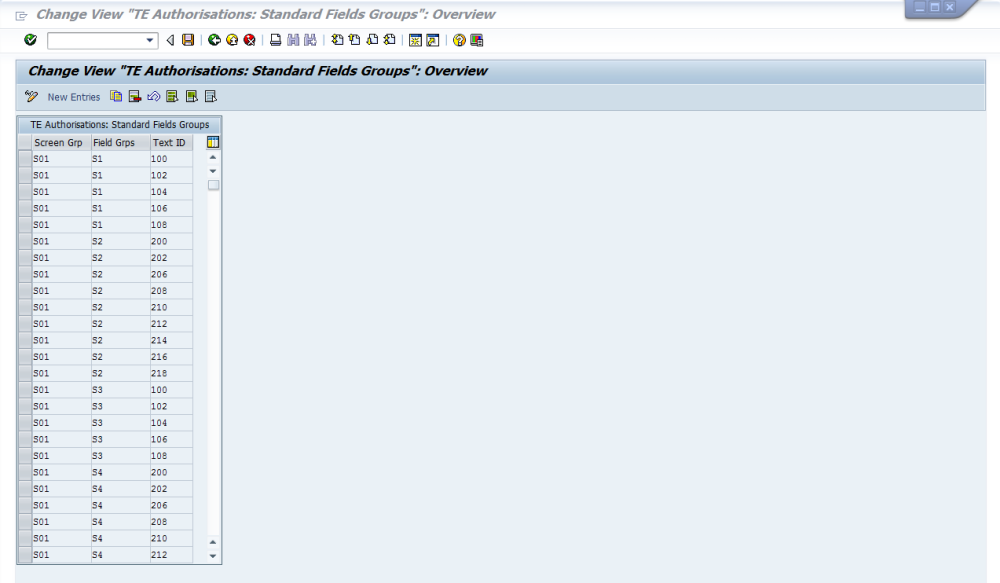Click the Next Page icon
This screenshot has height=583, width=1000.
coord(372,40)
